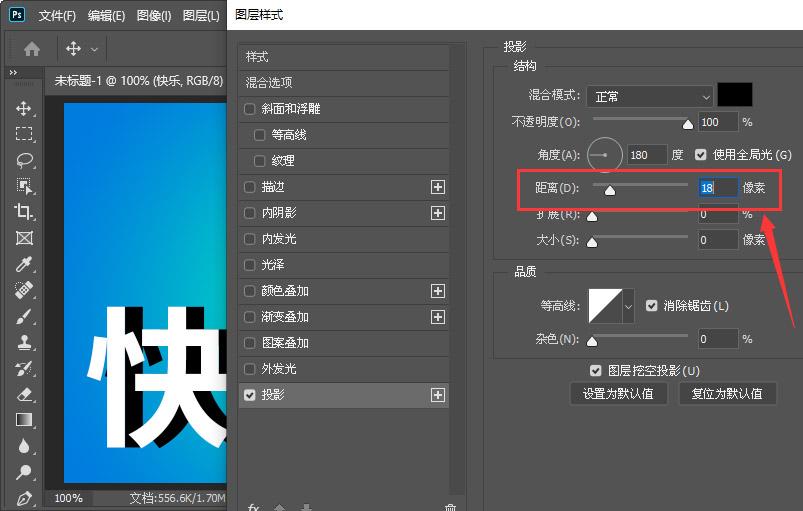Select the 未标题-1 document tab
Screen dimensions: 803x511
[x=138, y=81]
